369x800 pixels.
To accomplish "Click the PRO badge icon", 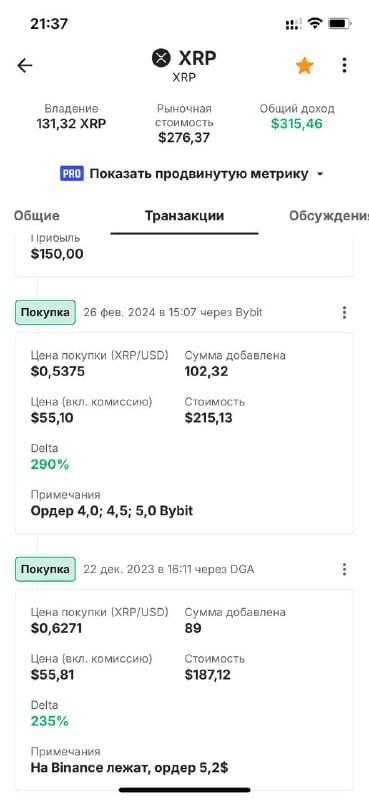I will (72, 174).
